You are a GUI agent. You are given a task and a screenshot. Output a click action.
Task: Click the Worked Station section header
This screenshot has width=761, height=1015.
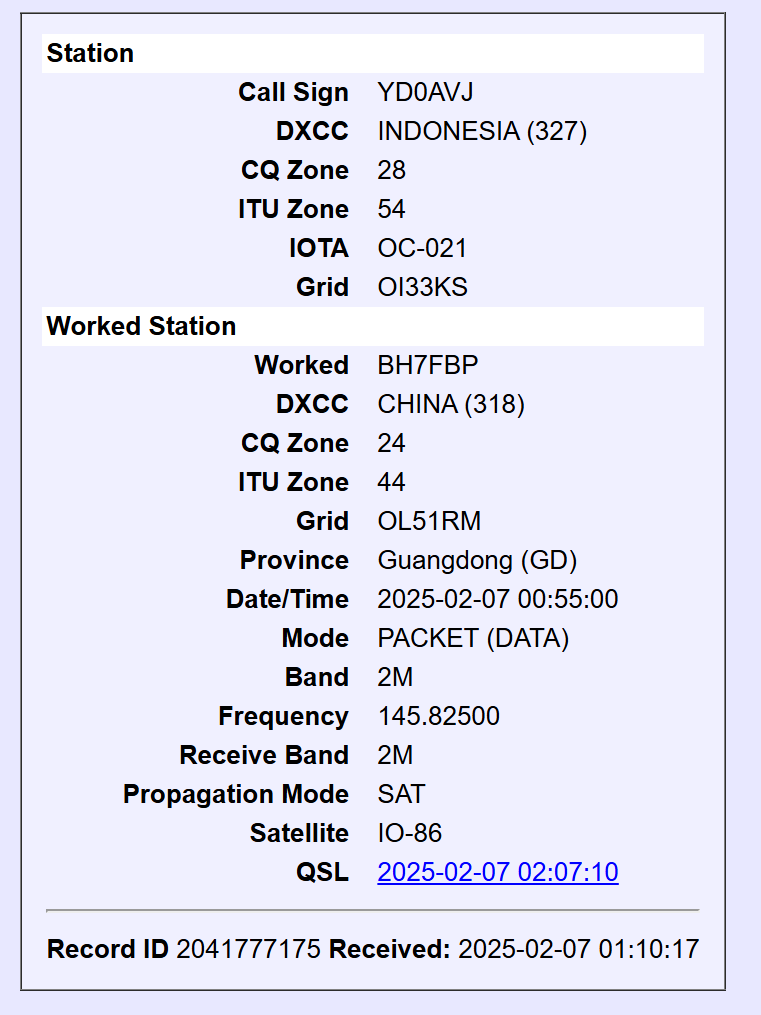click(x=141, y=326)
